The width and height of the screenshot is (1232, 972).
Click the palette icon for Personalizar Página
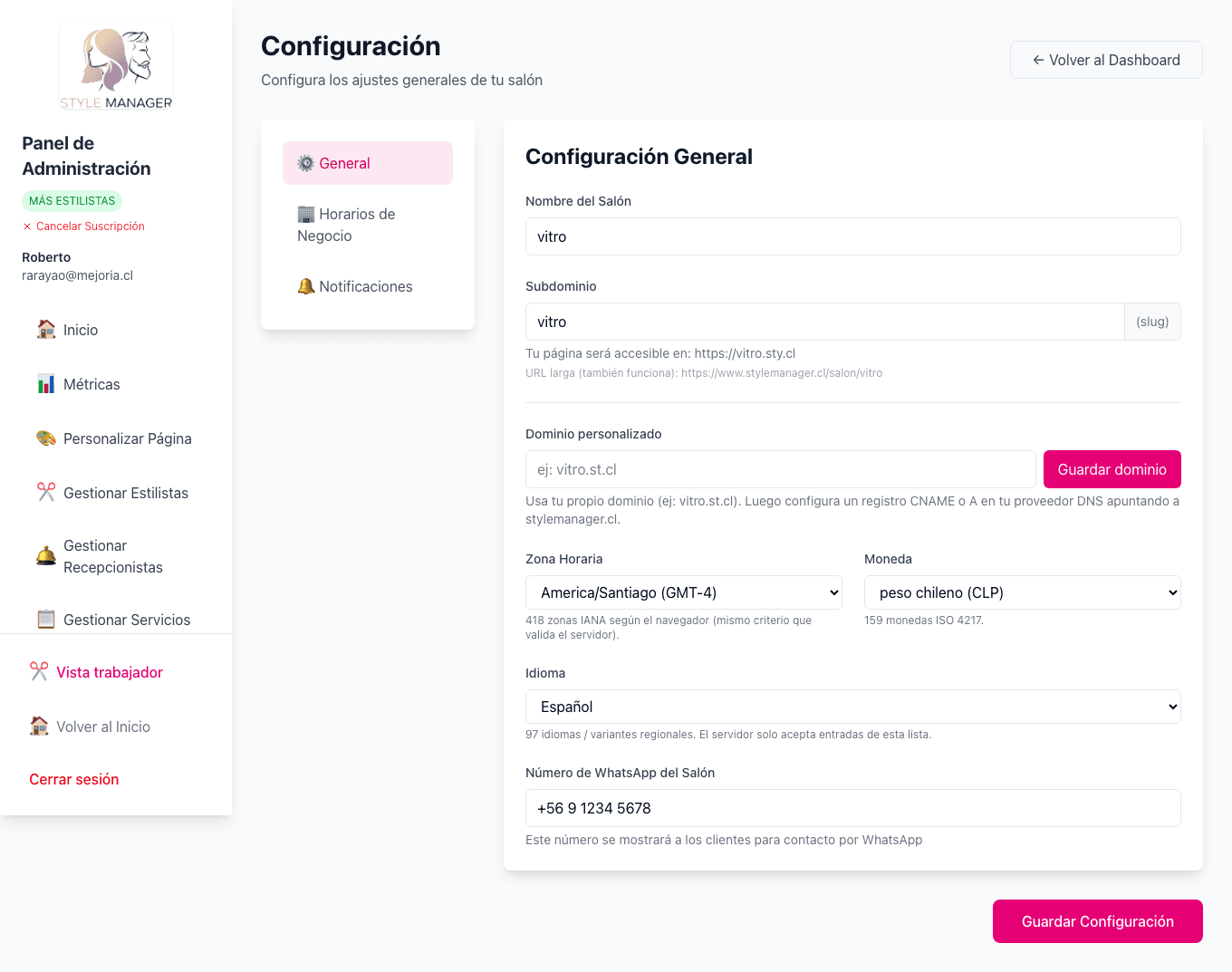pos(45,438)
